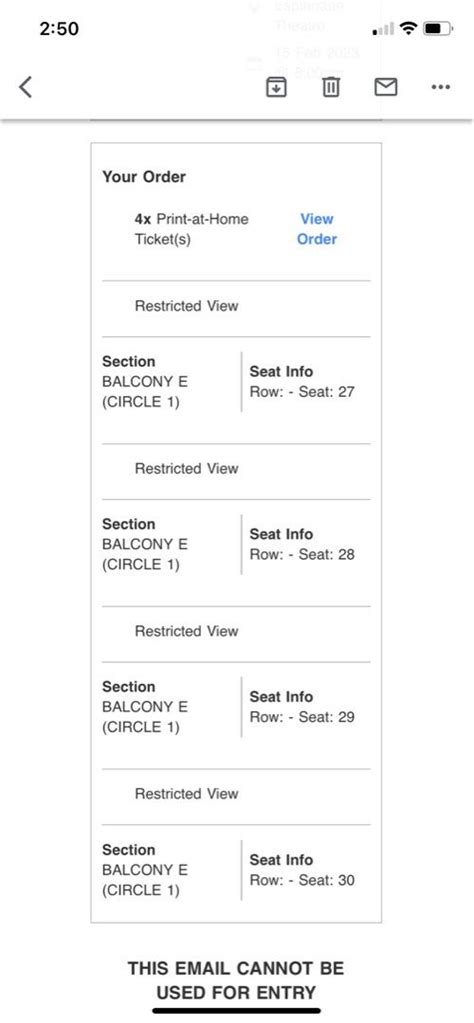Tap the cellular signal bars icon
Screen dimensions: 474x1023
[x=384, y=29]
